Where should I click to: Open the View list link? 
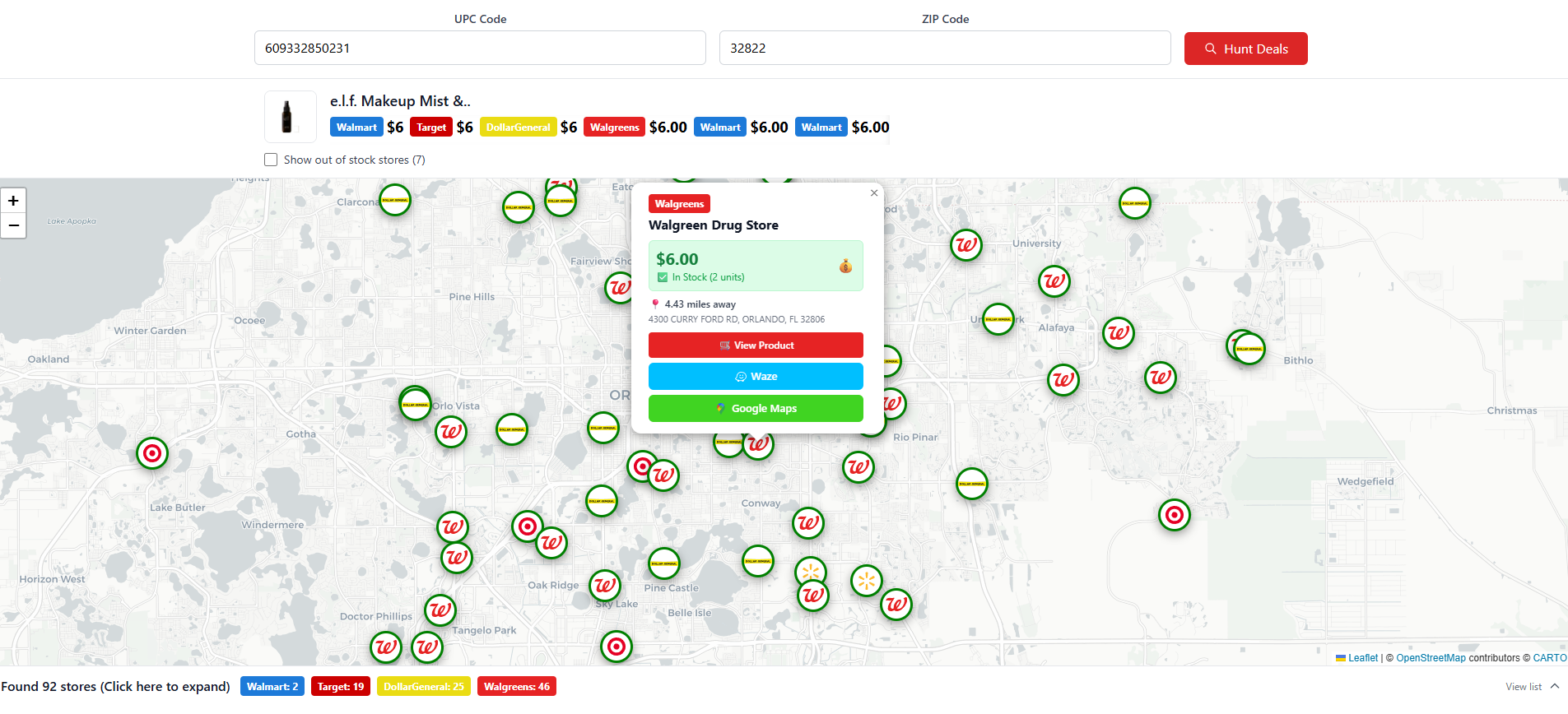tap(1524, 687)
